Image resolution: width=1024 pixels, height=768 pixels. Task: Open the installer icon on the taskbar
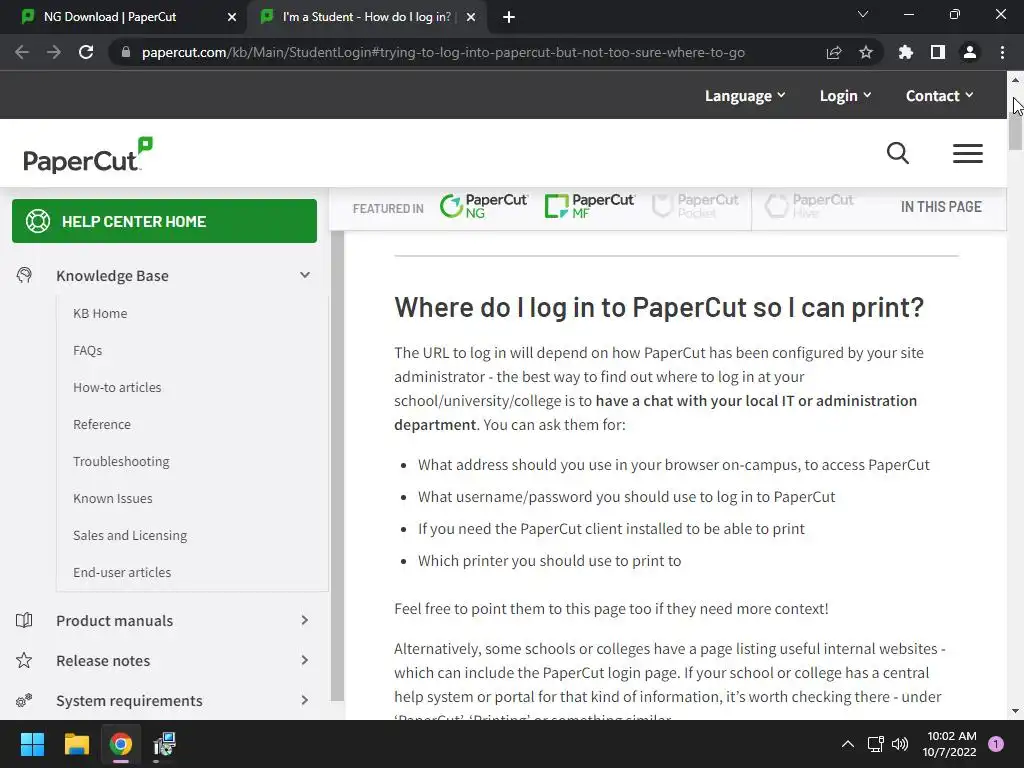pos(165,744)
